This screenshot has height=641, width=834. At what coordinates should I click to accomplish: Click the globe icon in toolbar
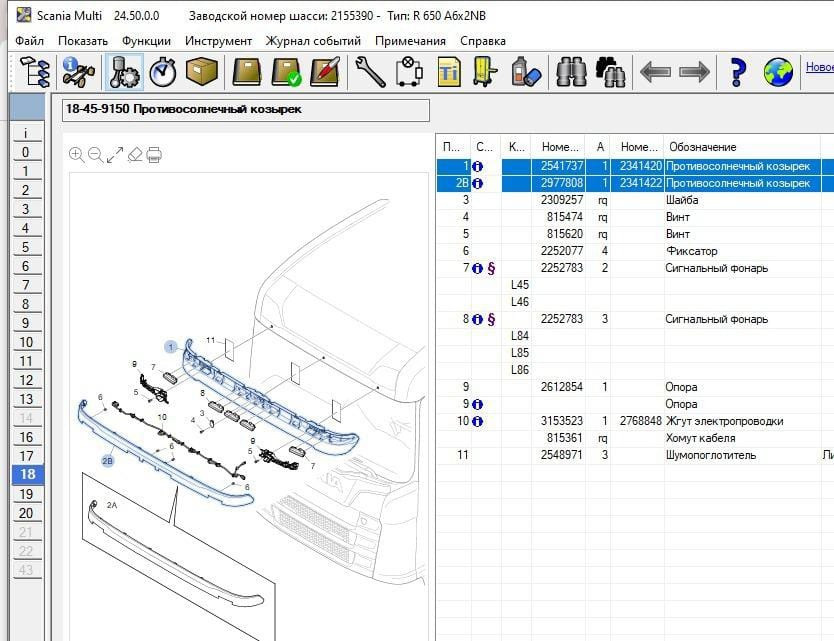(x=778, y=72)
